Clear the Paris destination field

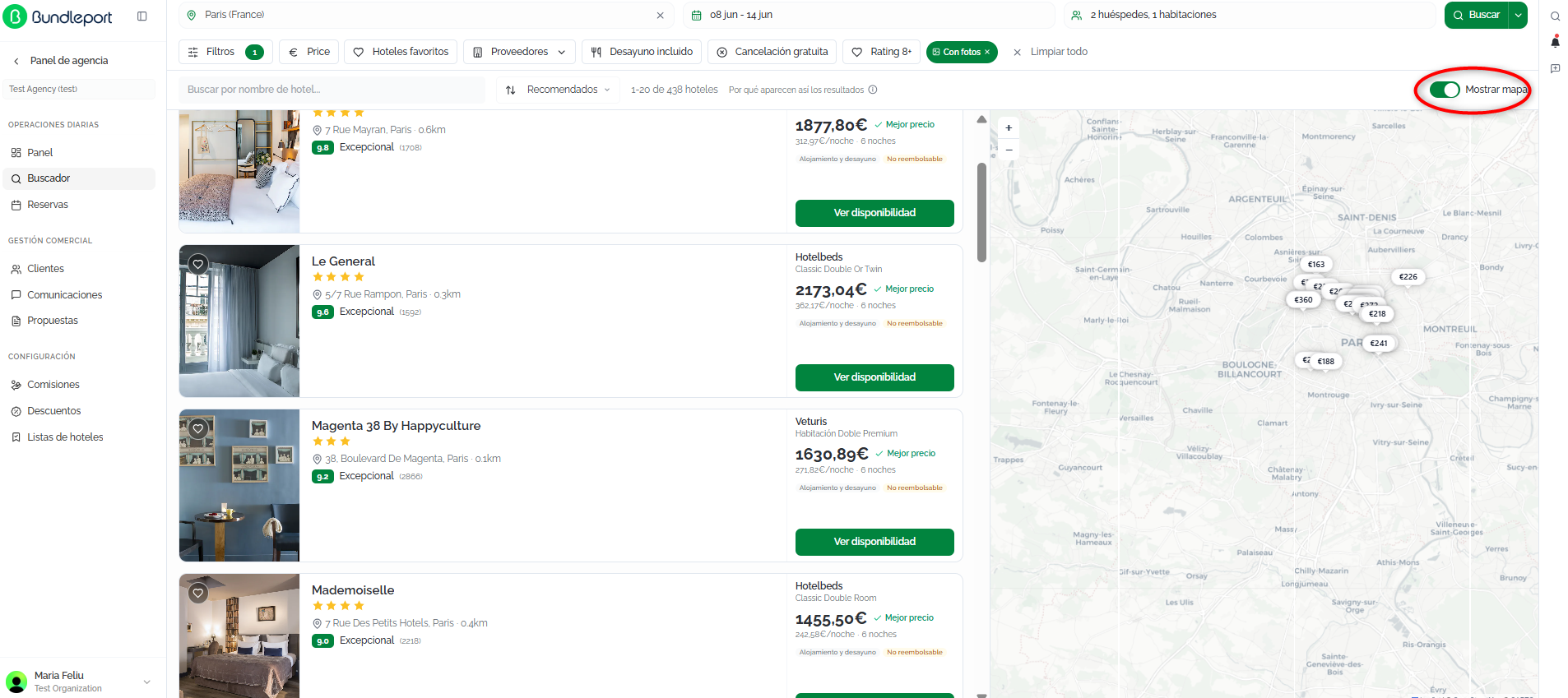[x=660, y=15]
